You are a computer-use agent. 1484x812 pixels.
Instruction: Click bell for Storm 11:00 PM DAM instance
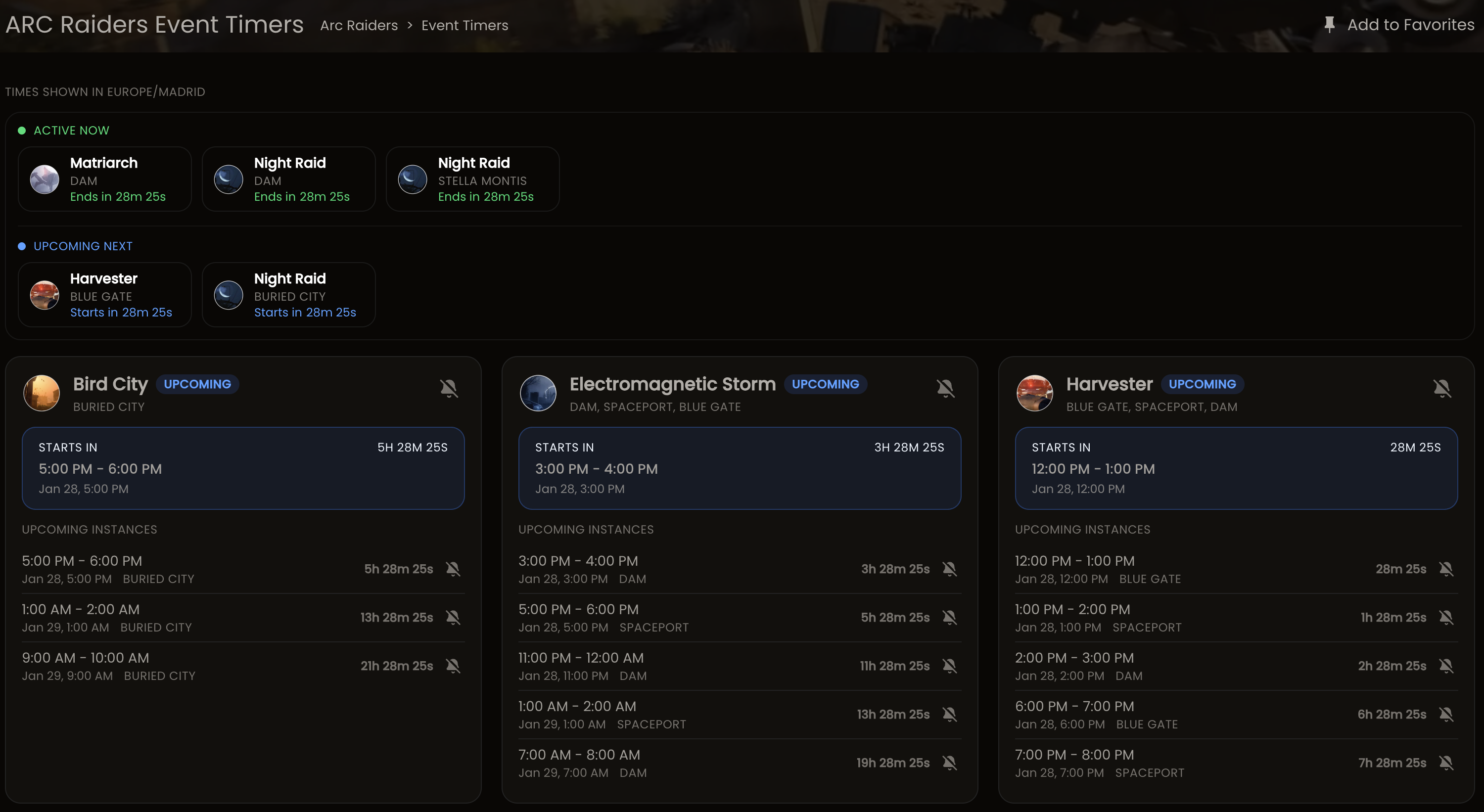click(x=950, y=666)
